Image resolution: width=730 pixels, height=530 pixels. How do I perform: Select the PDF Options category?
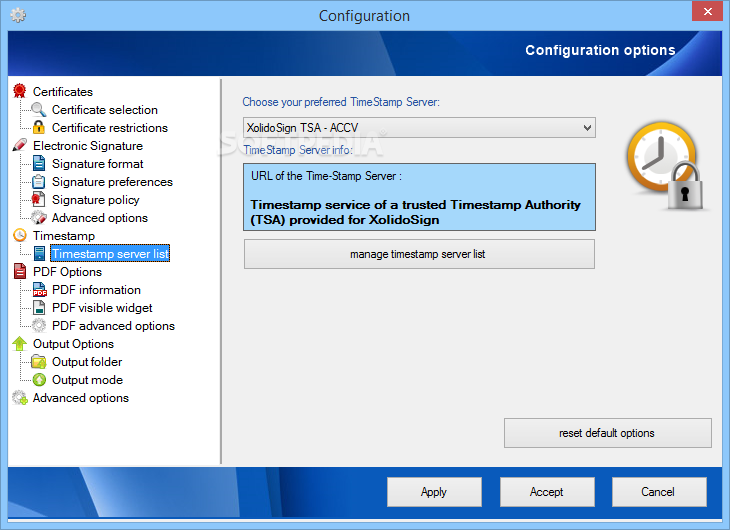[x=68, y=272]
